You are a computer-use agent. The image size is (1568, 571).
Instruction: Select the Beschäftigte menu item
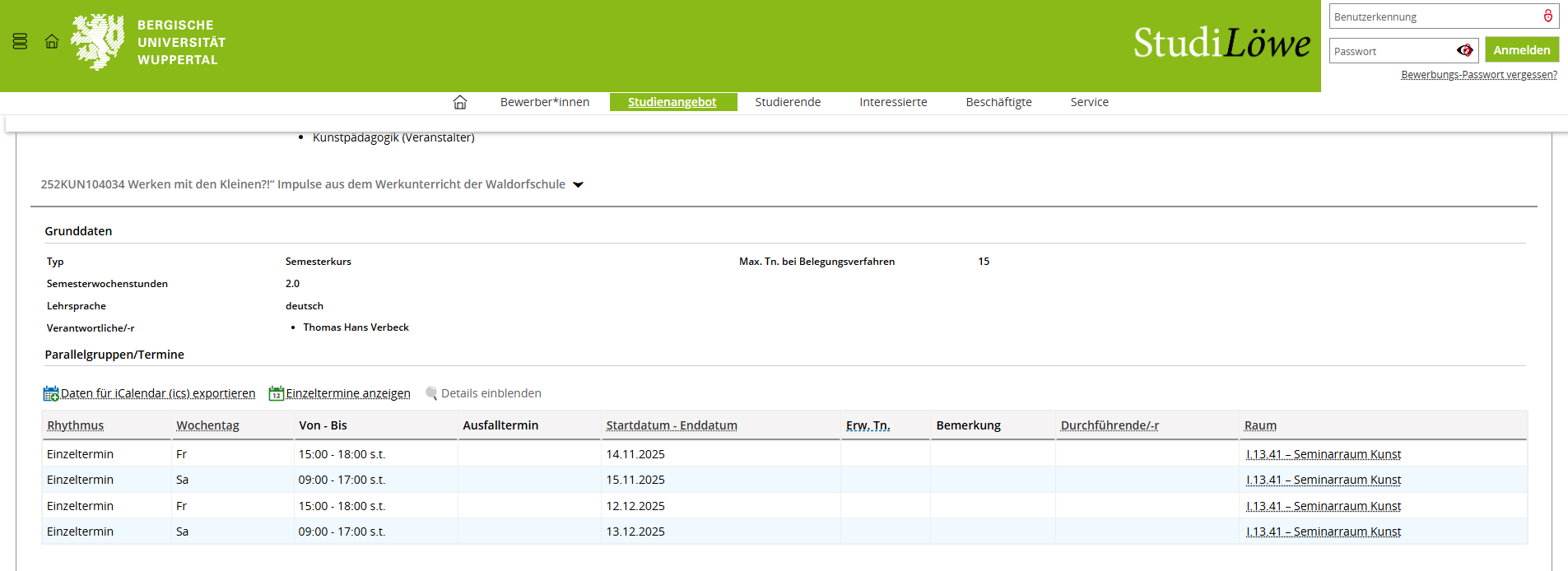998,102
